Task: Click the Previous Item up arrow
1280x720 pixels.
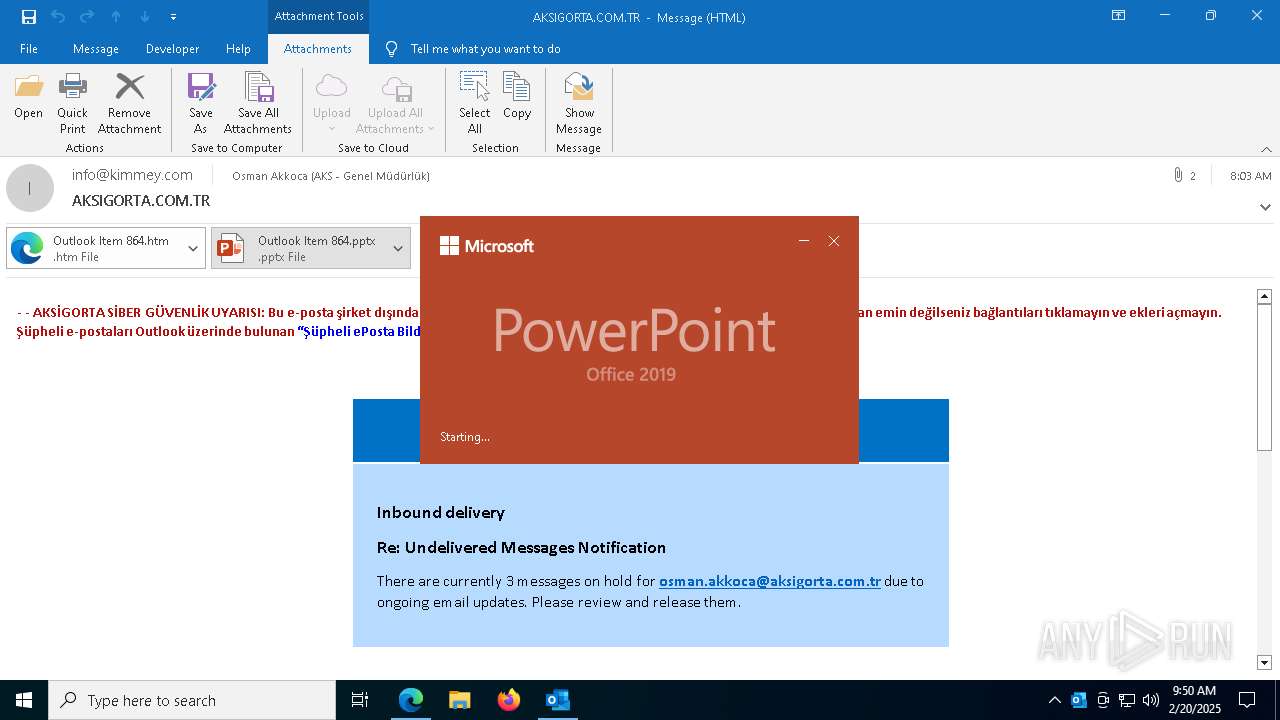Action: click(x=116, y=17)
